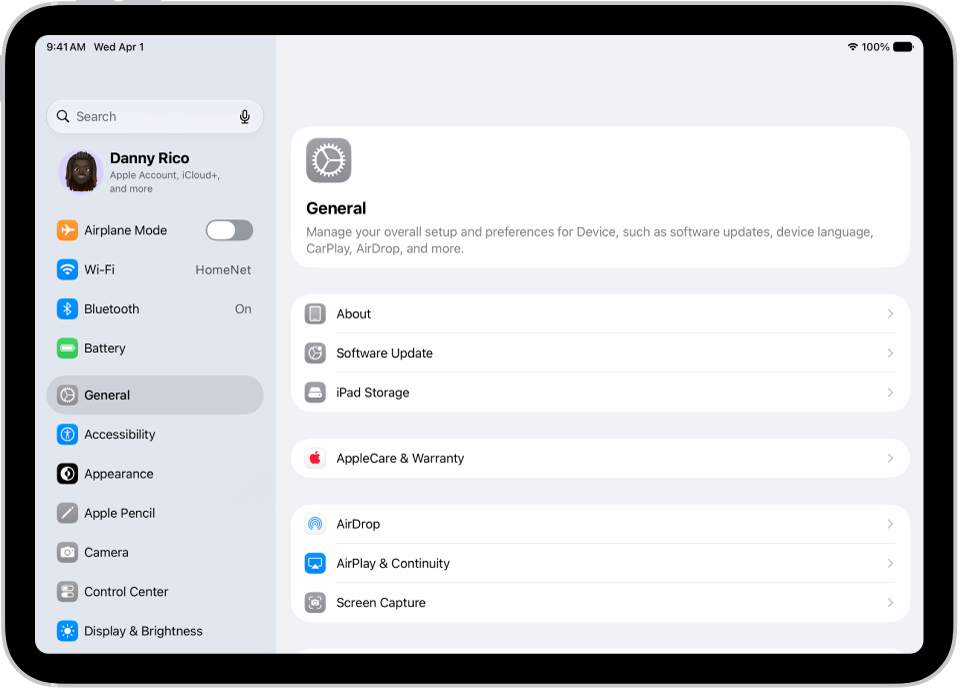
Task: Tap the iPad Storage drive icon
Action: pyautogui.click(x=315, y=392)
